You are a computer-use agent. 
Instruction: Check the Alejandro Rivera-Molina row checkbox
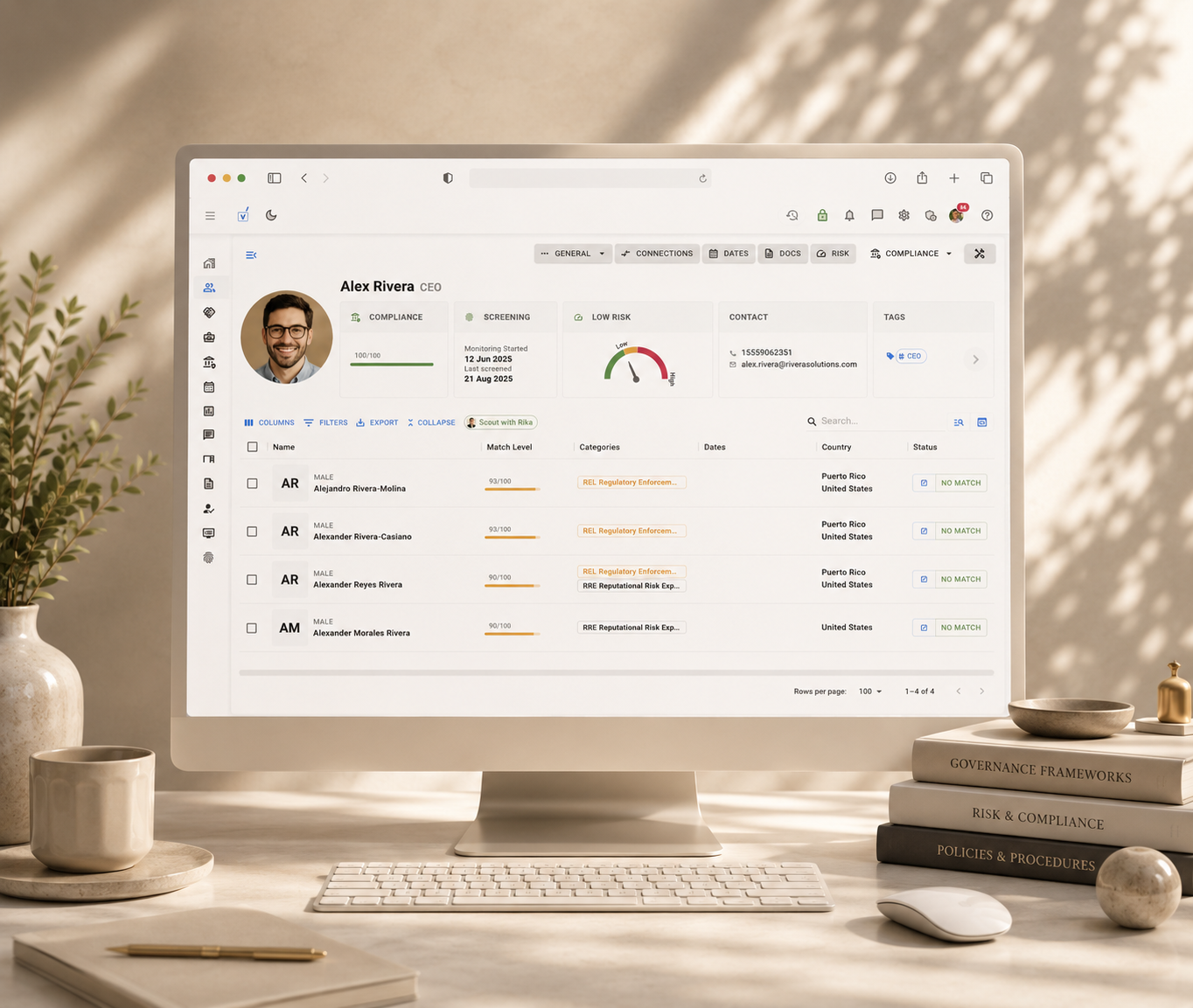point(252,483)
